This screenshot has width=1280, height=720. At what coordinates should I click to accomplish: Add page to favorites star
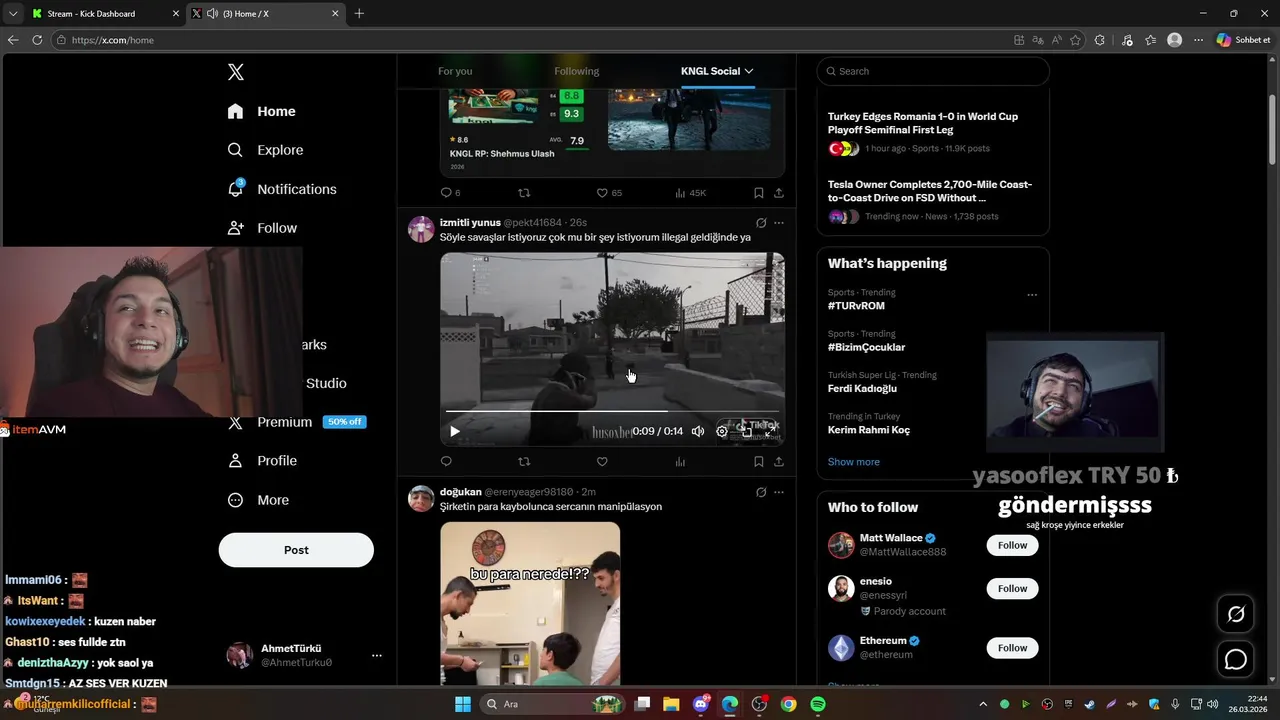point(1075,40)
